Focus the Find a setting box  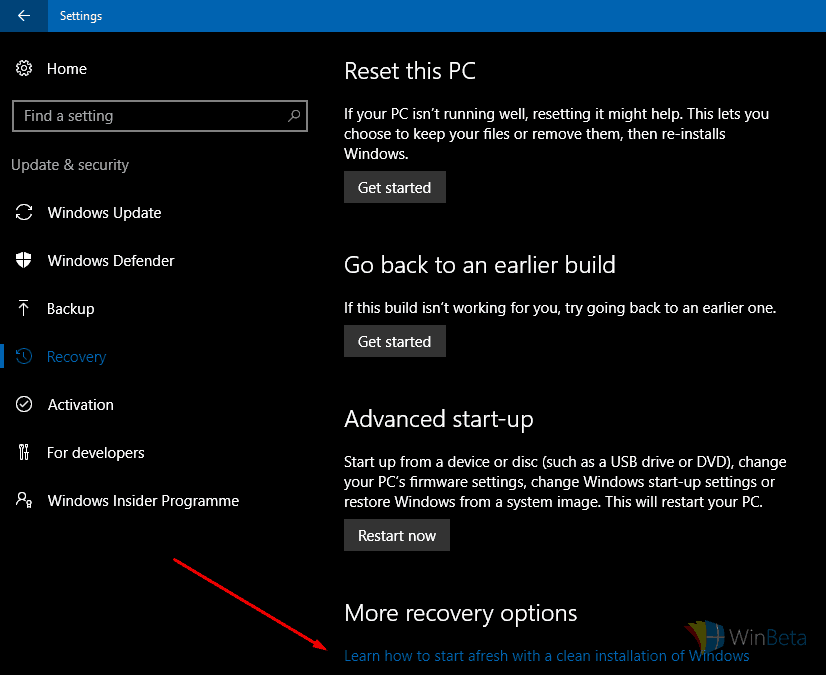(x=160, y=116)
